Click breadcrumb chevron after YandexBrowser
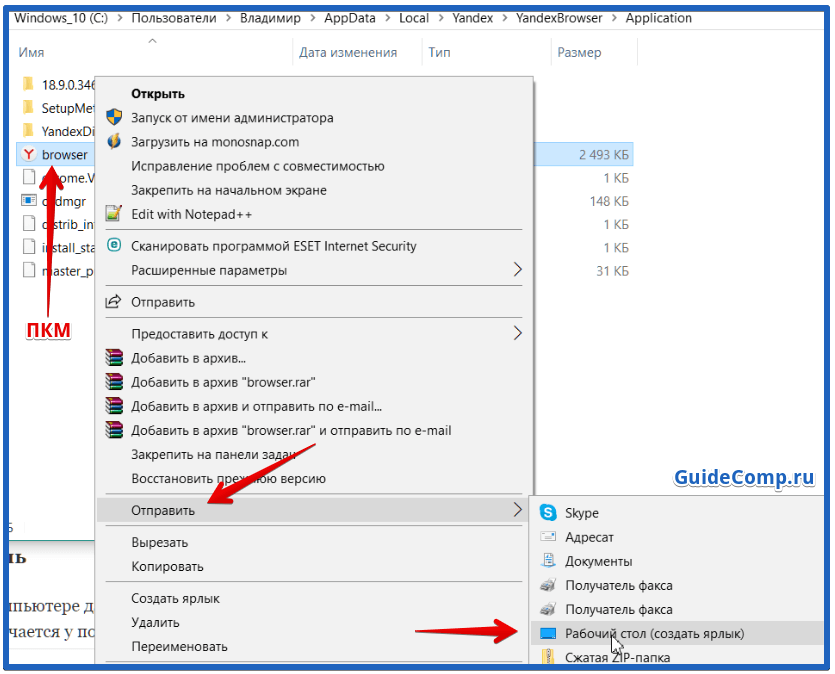 coord(614,18)
